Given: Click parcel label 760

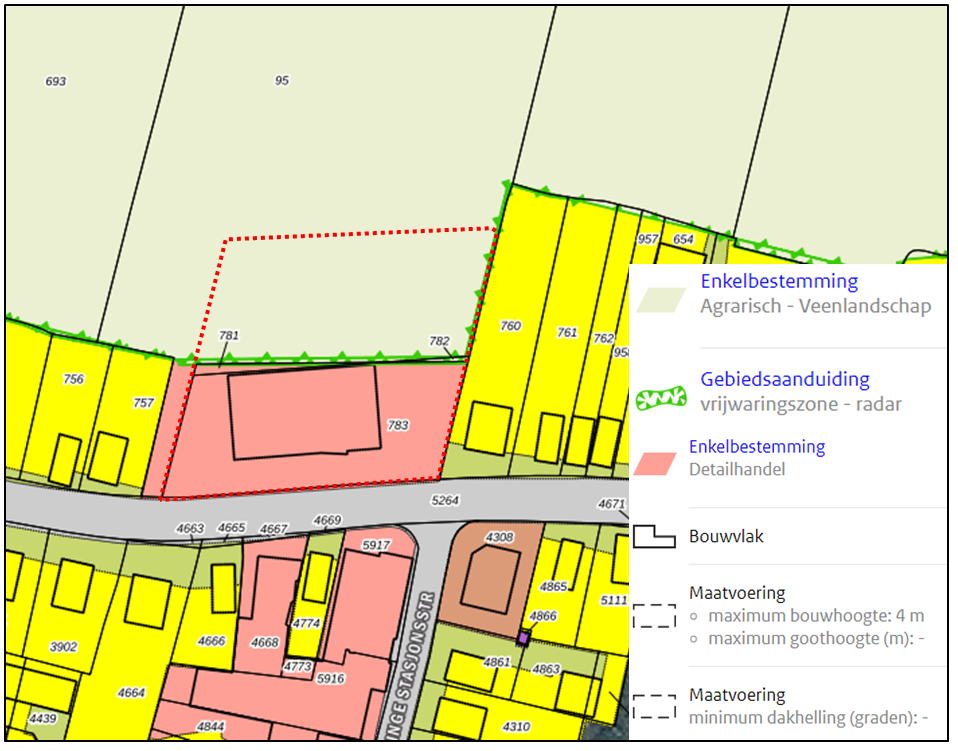Looking at the screenshot, I should point(510,326).
